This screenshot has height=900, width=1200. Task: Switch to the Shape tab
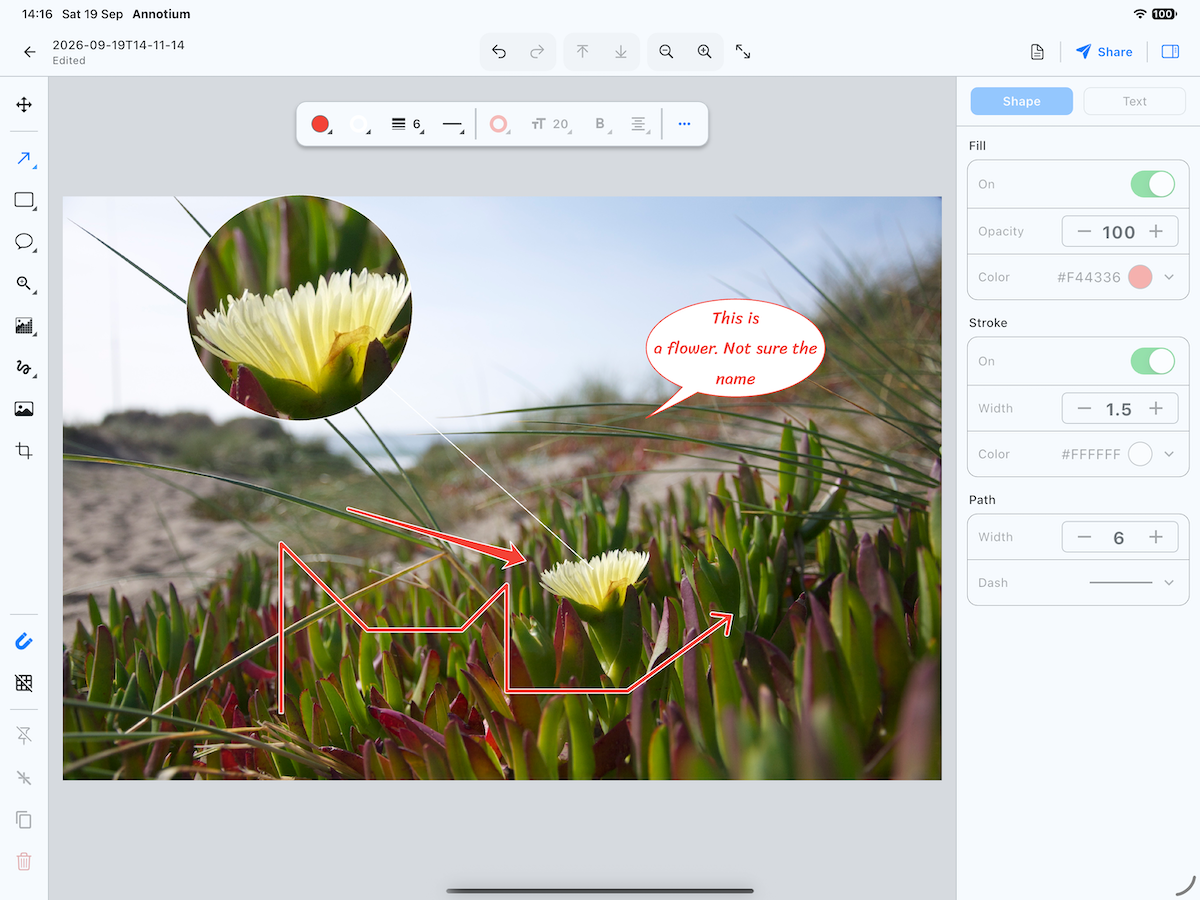(x=1021, y=101)
